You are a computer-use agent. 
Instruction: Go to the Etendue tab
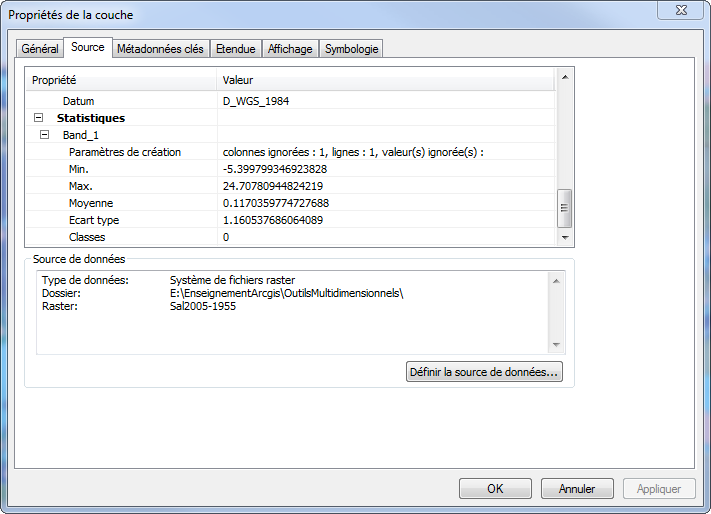click(237, 49)
